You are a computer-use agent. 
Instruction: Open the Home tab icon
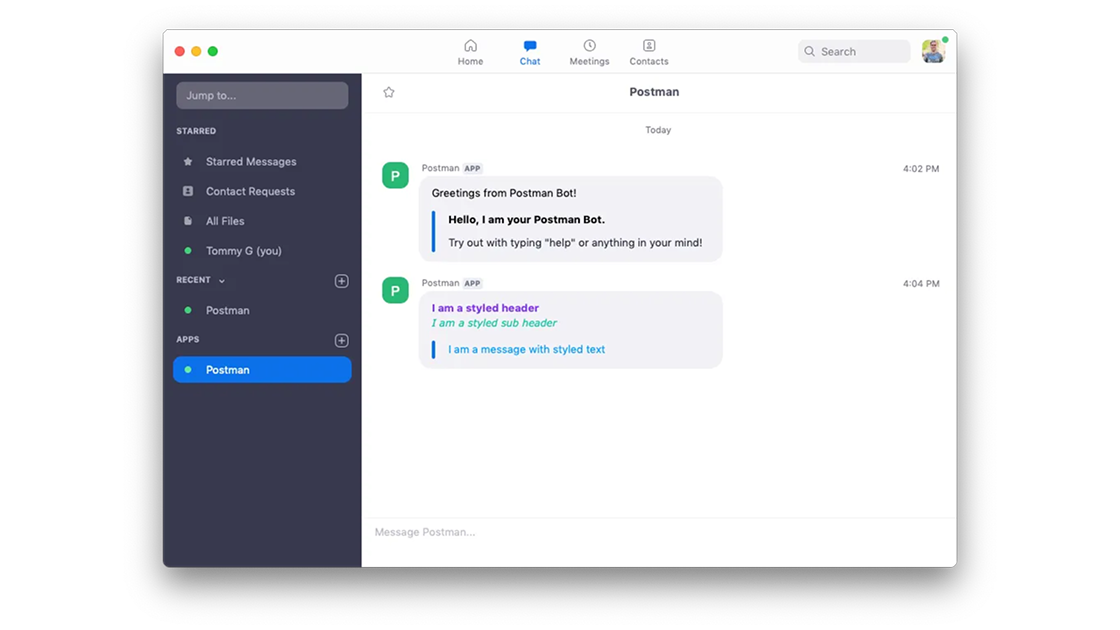click(470, 45)
